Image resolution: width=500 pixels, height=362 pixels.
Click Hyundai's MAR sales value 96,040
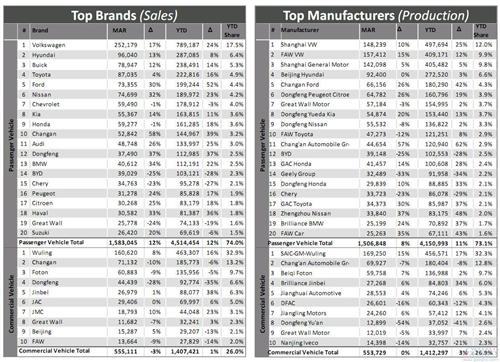coord(127,55)
